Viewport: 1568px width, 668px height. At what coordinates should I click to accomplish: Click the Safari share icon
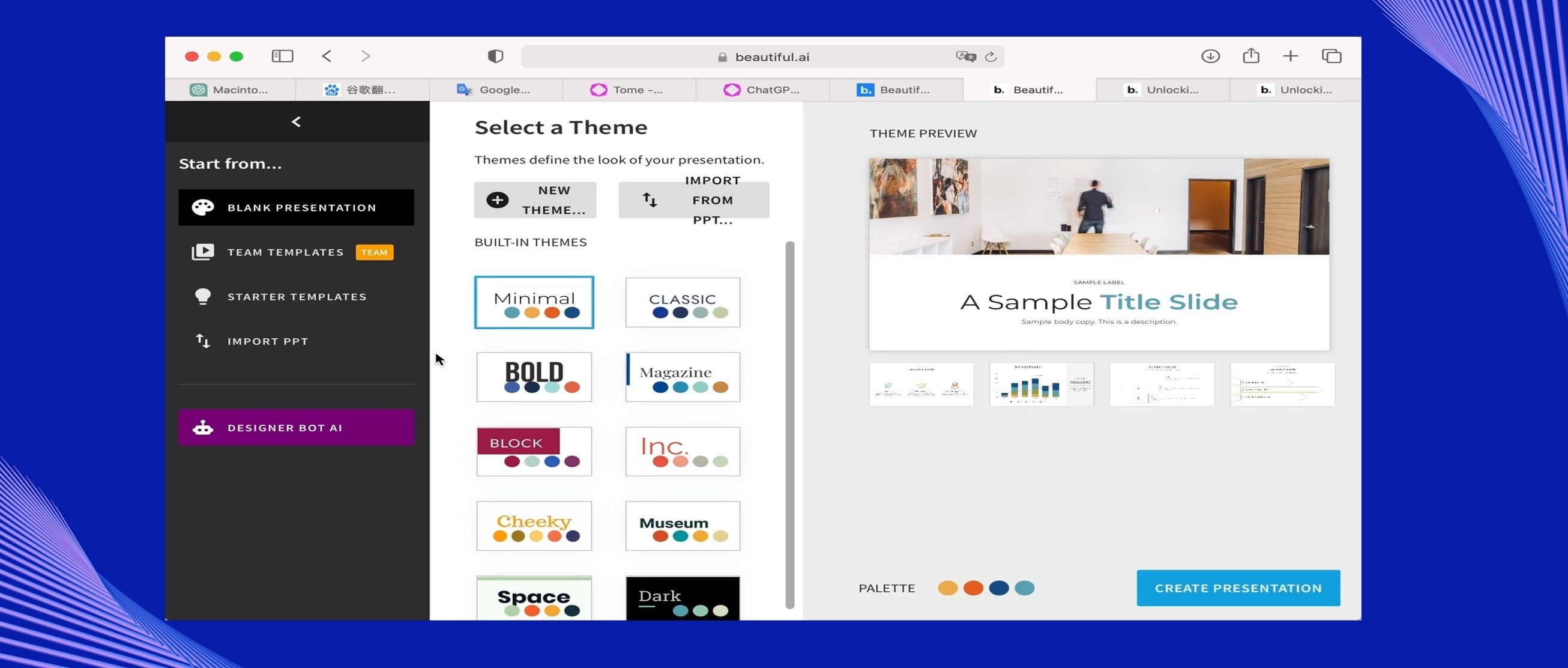click(1251, 56)
